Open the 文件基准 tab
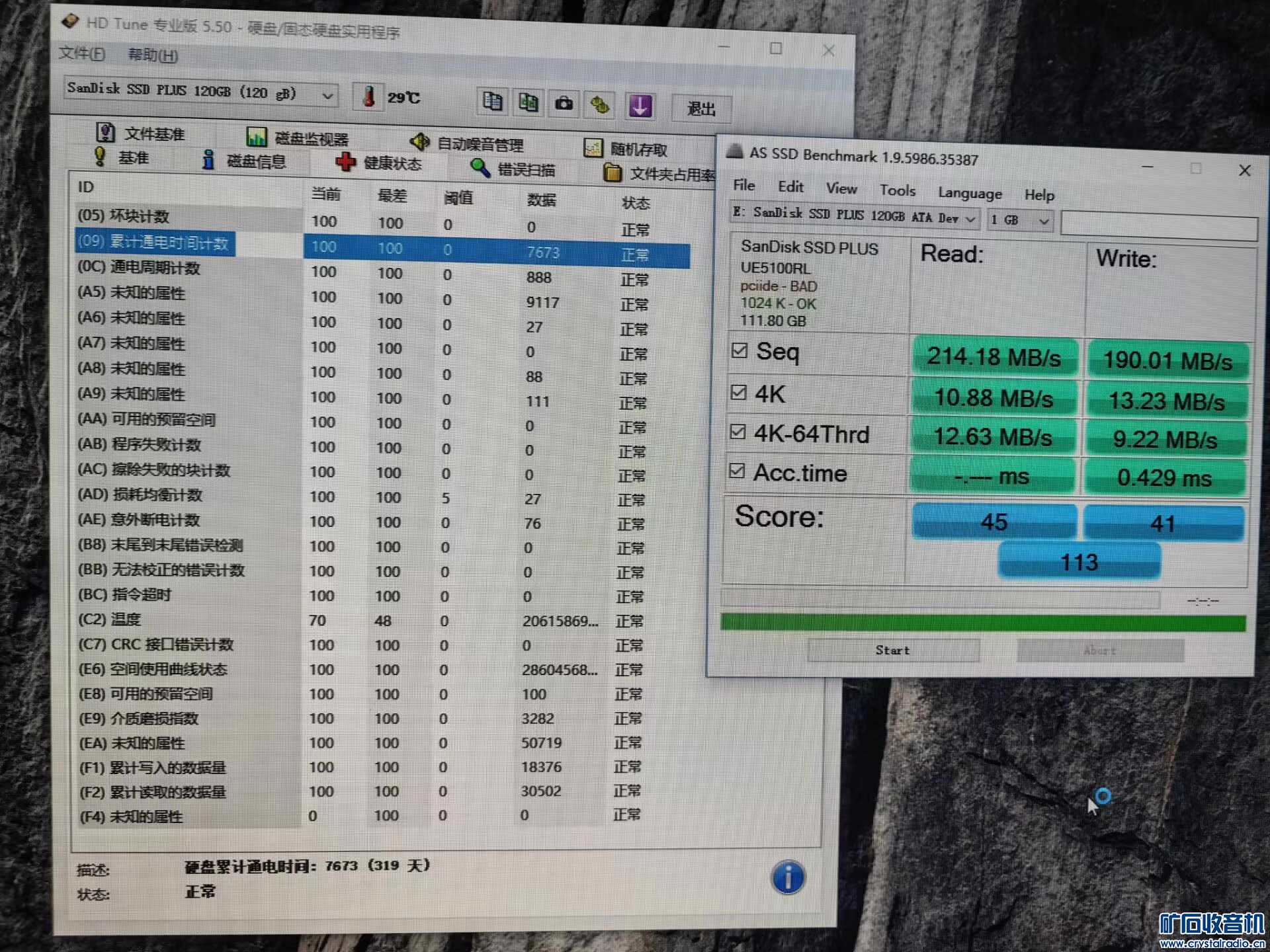The height and width of the screenshot is (952, 1270). 141,134
